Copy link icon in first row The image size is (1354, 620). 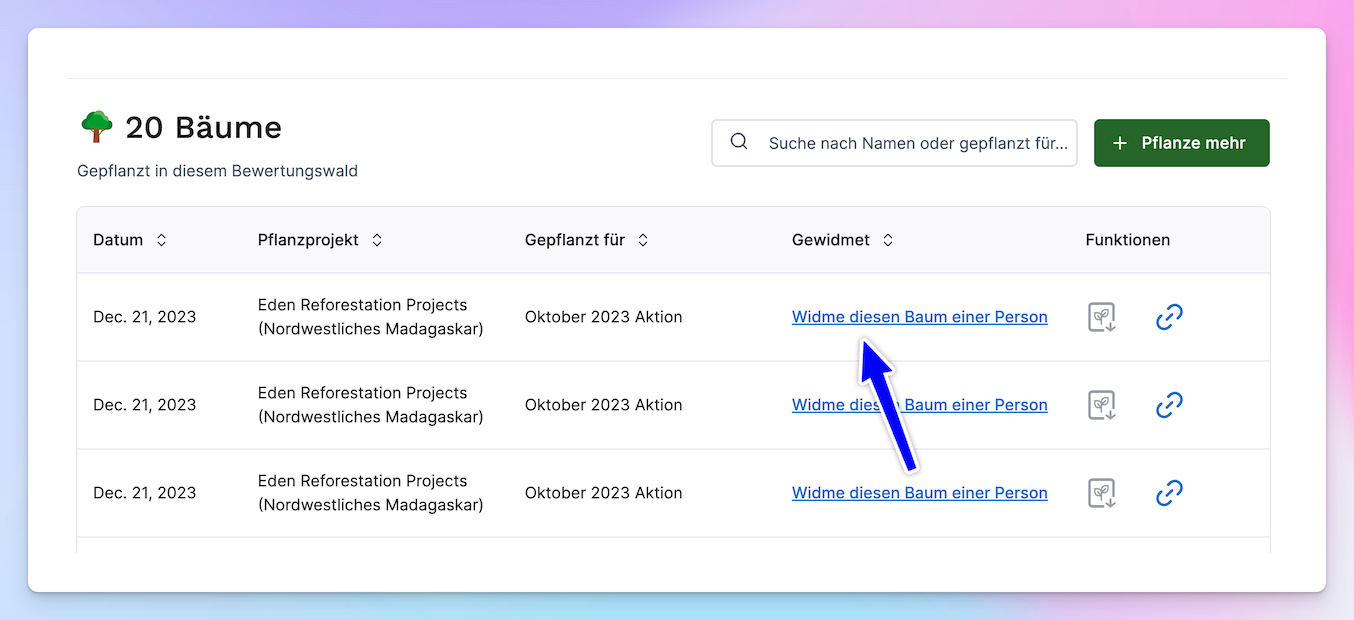tap(1169, 317)
